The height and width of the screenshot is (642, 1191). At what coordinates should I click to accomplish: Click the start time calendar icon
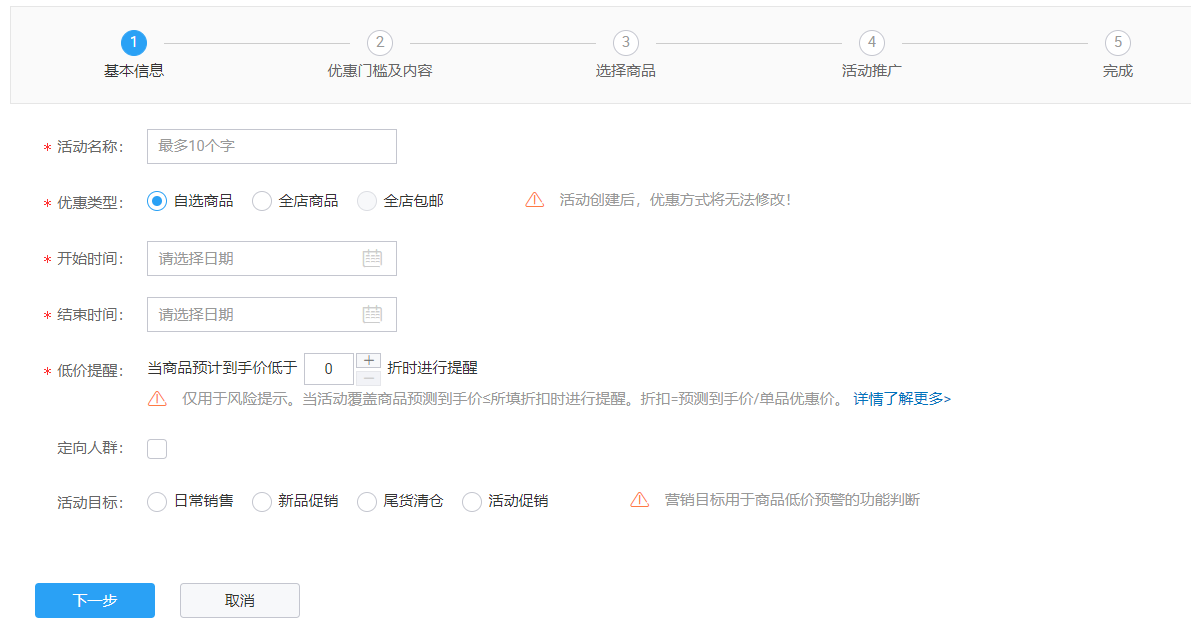[x=372, y=258]
